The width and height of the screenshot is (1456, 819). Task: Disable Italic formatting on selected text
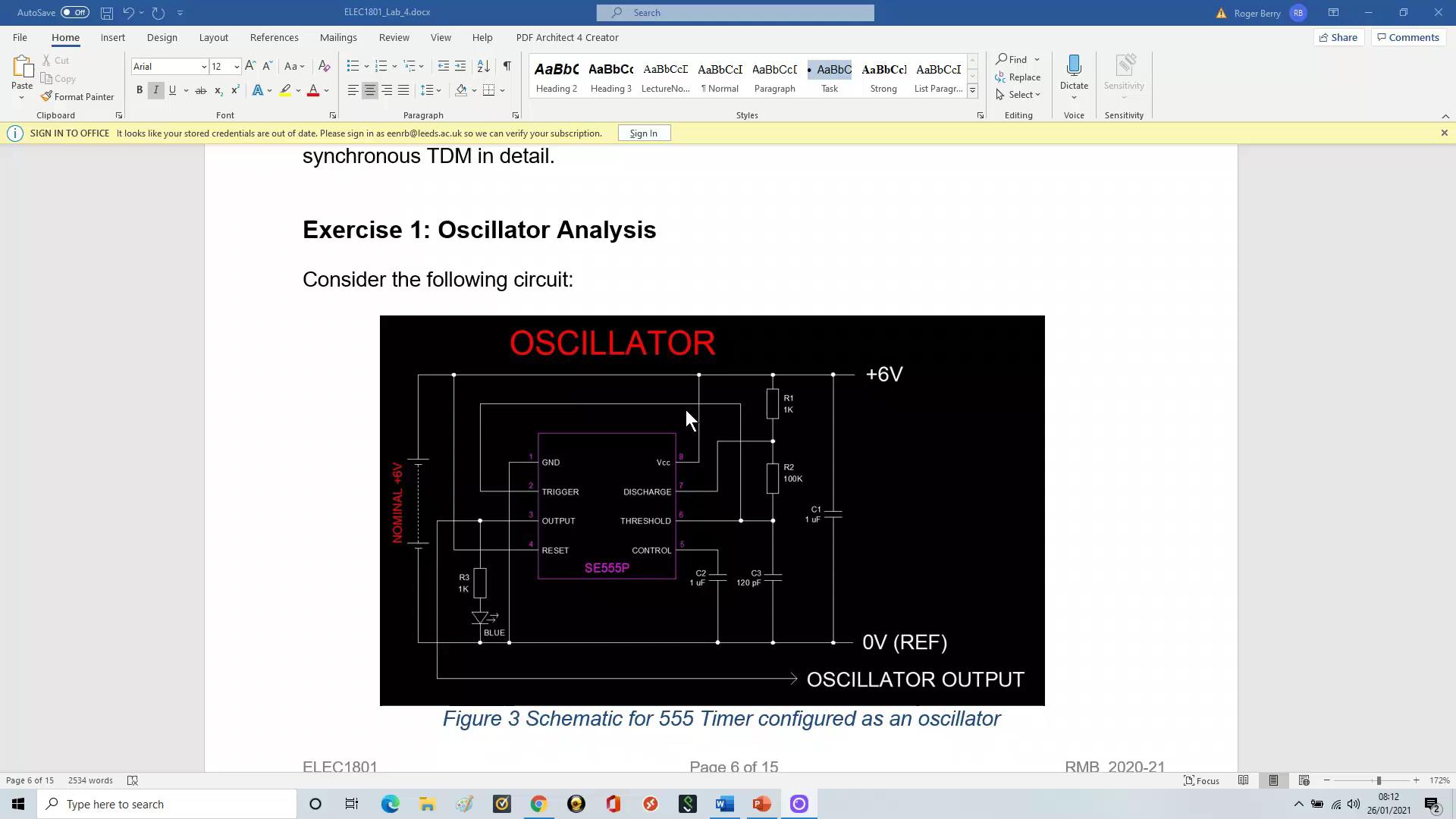[x=155, y=89]
